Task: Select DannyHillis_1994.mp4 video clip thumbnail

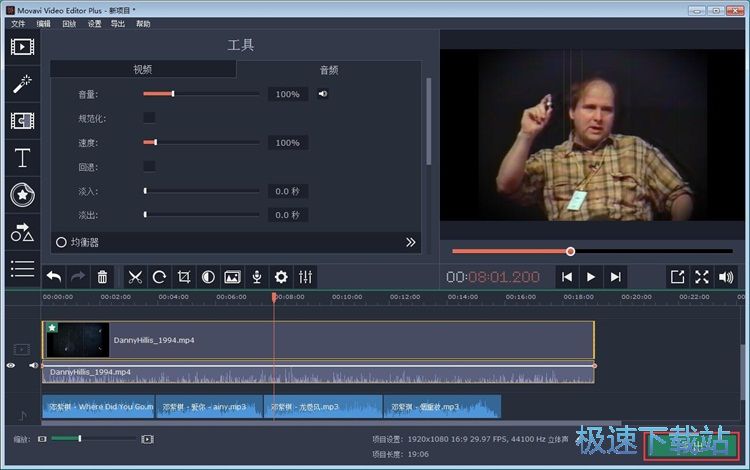Action: click(x=78, y=340)
